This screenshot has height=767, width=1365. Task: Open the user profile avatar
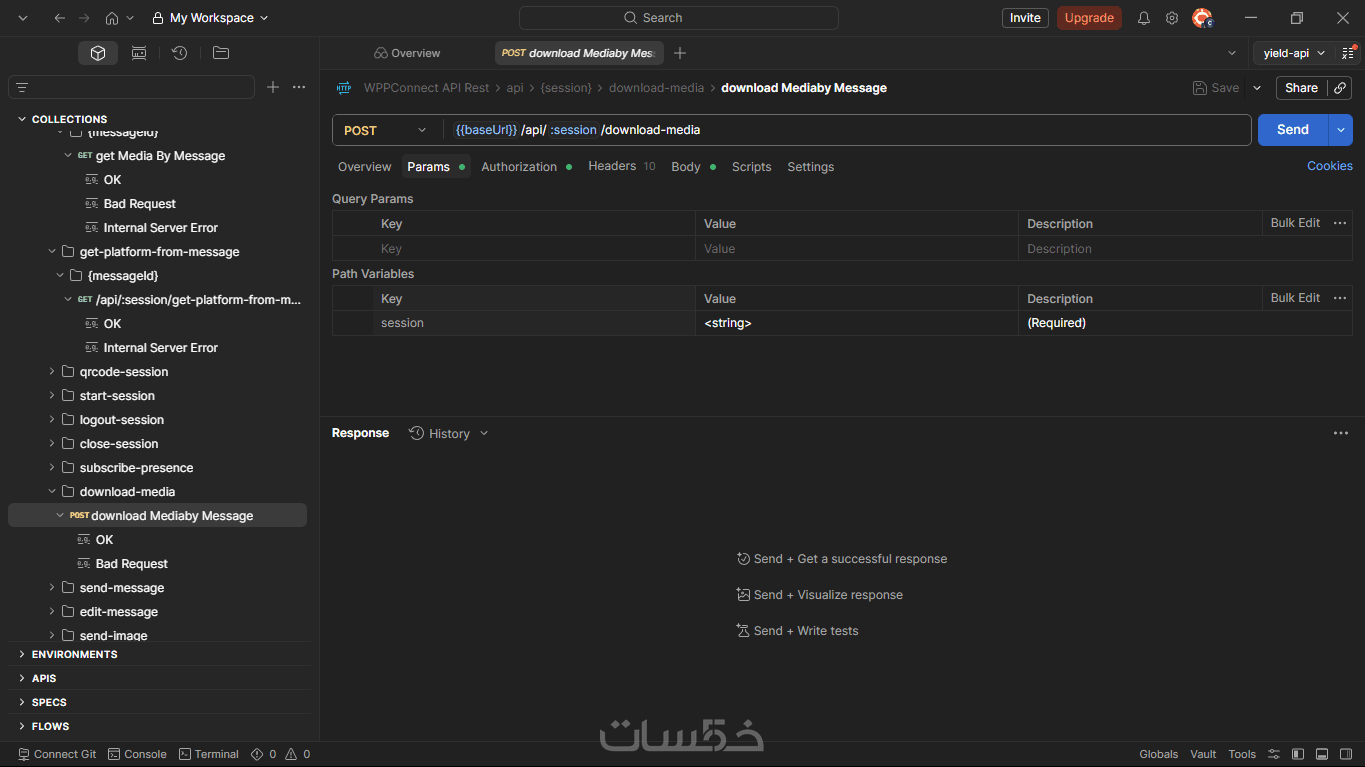(1203, 18)
